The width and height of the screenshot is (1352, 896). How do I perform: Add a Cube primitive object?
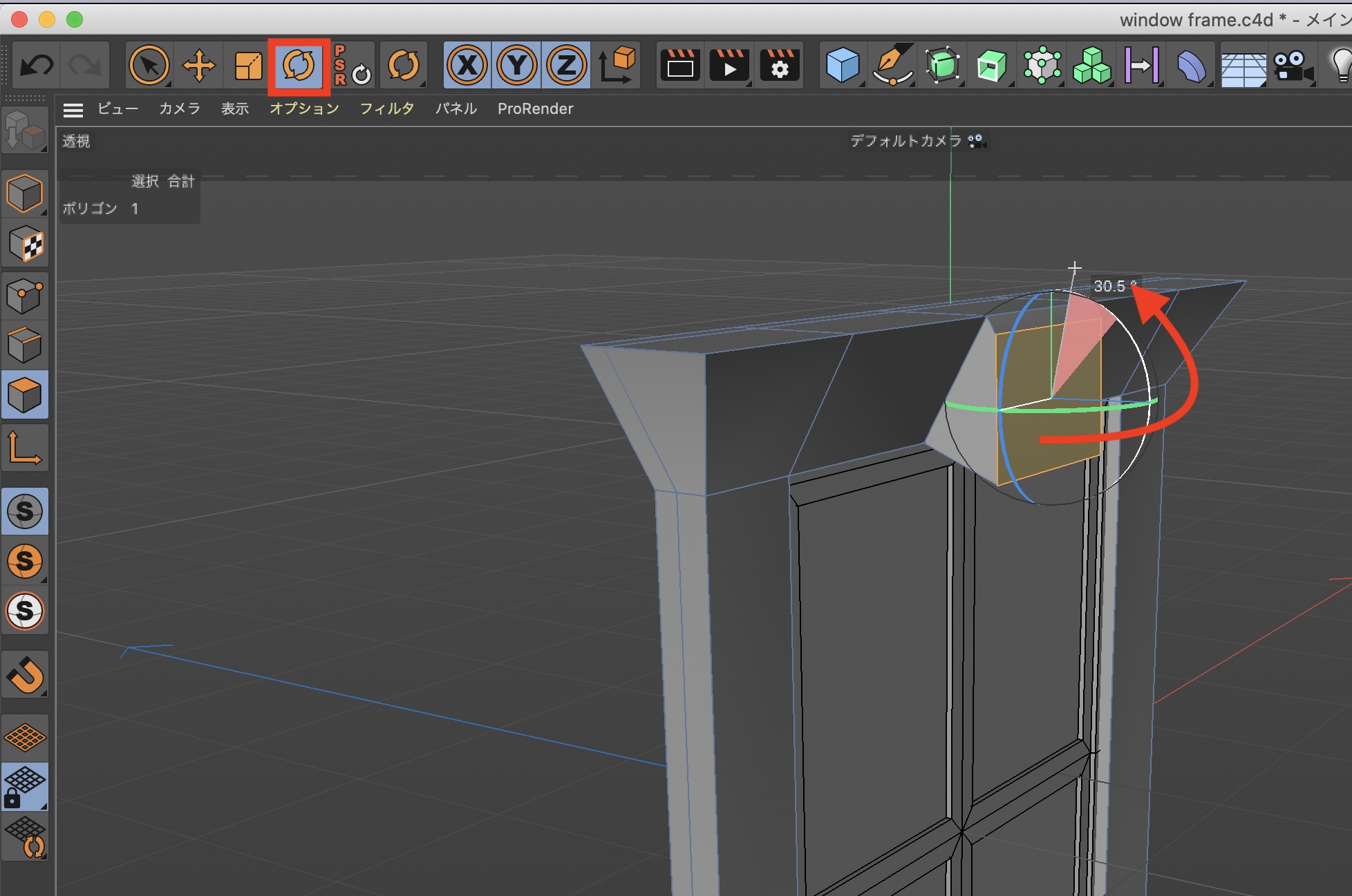(842, 66)
